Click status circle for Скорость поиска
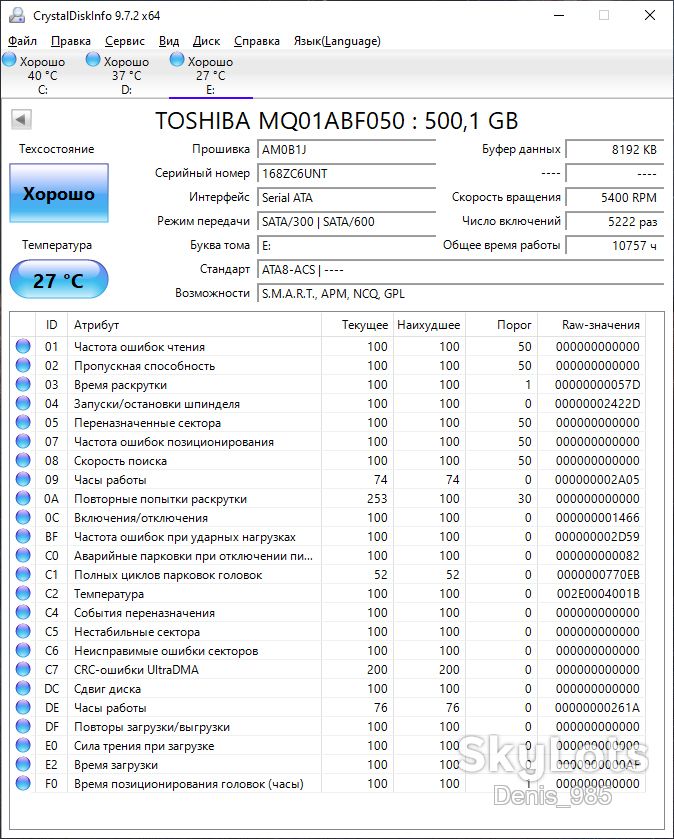The height and width of the screenshot is (839, 674). coord(23,460)
